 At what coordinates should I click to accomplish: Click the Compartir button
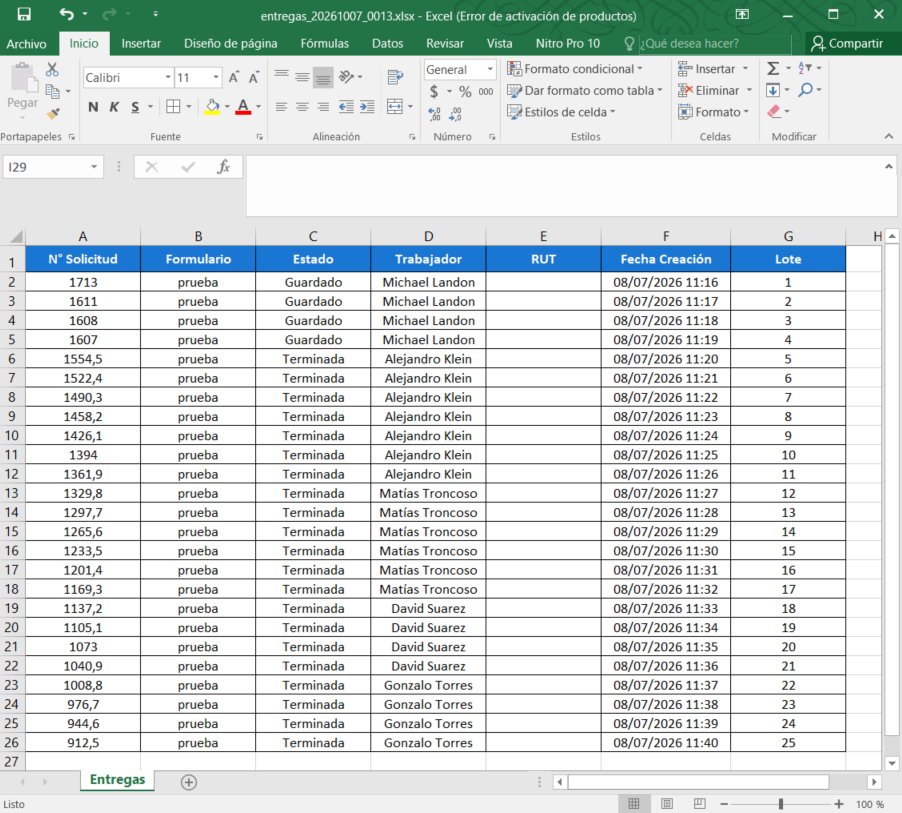click(x=847, y=44)
